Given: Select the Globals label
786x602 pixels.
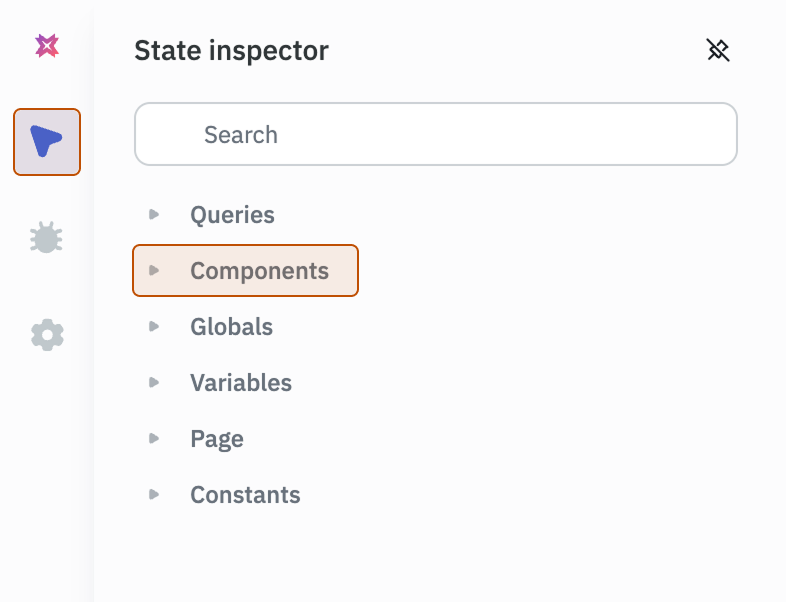Looking at the screenshot, I should click(x=231, y=327).
